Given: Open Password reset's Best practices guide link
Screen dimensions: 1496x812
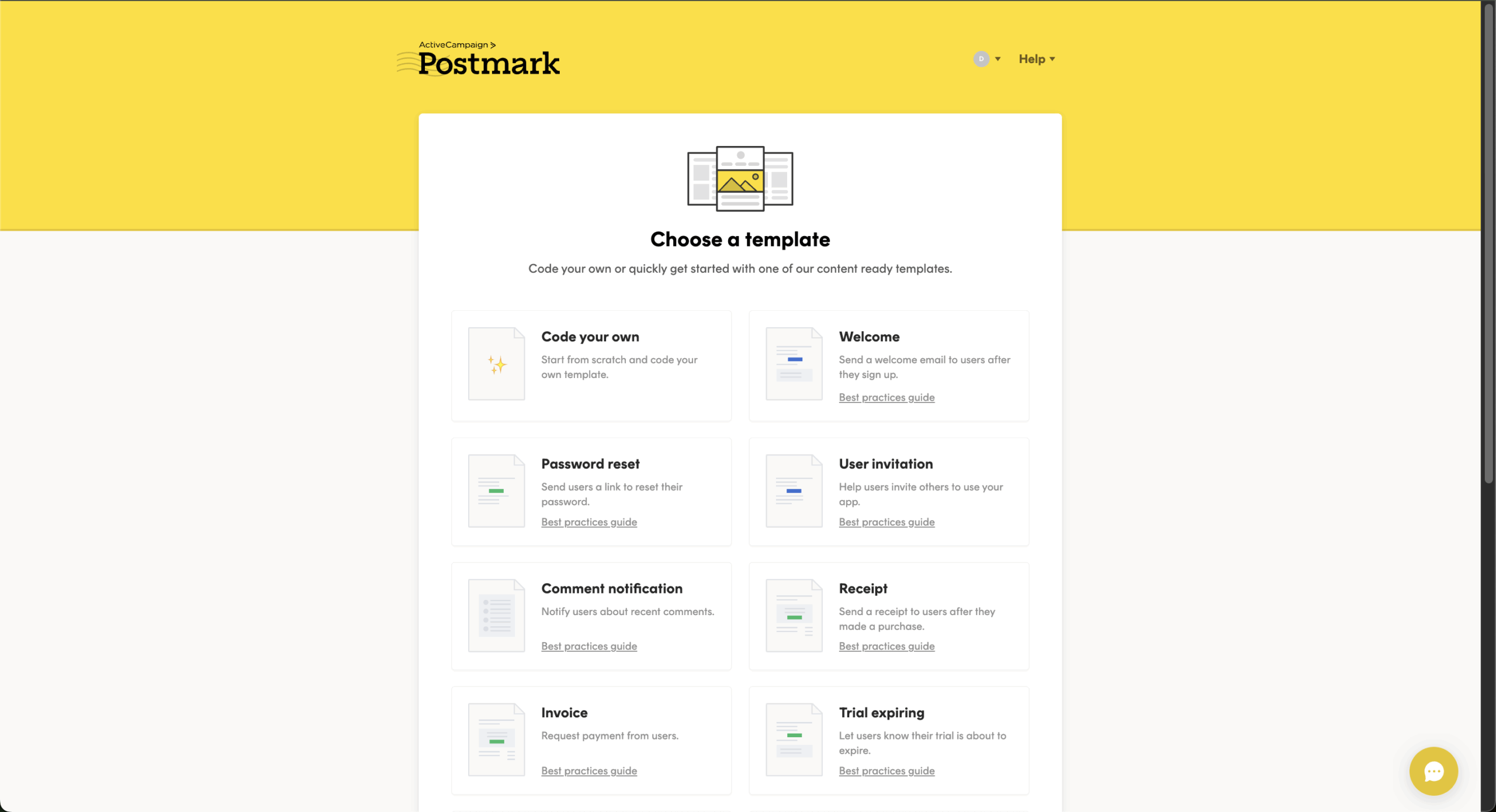Looking at the screenshot, I should [589, 522].
